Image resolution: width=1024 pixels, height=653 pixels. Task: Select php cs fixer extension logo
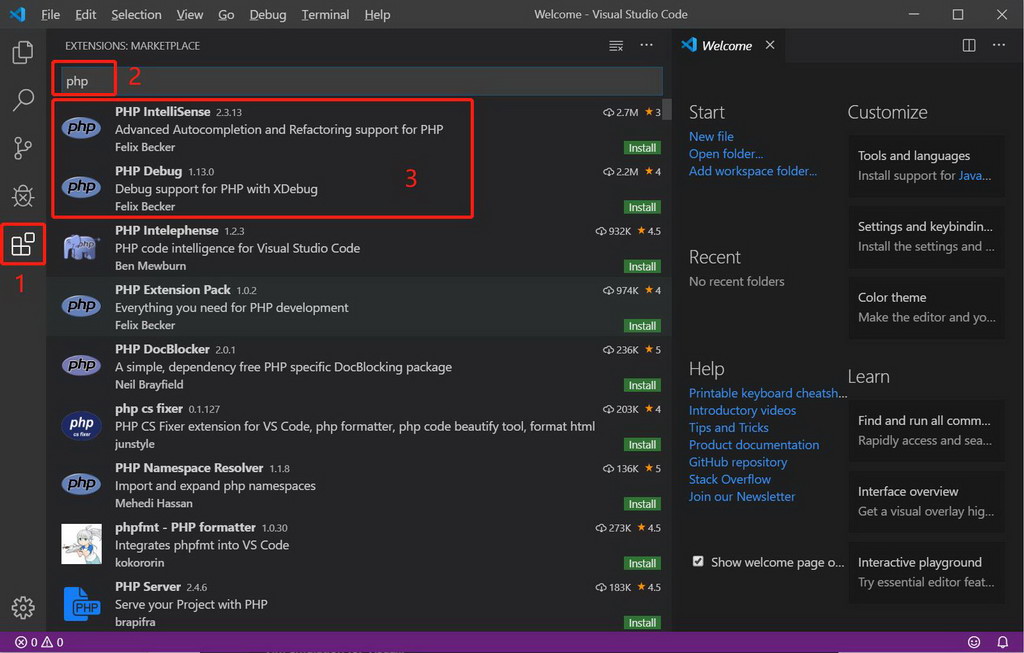click(82, 425)
